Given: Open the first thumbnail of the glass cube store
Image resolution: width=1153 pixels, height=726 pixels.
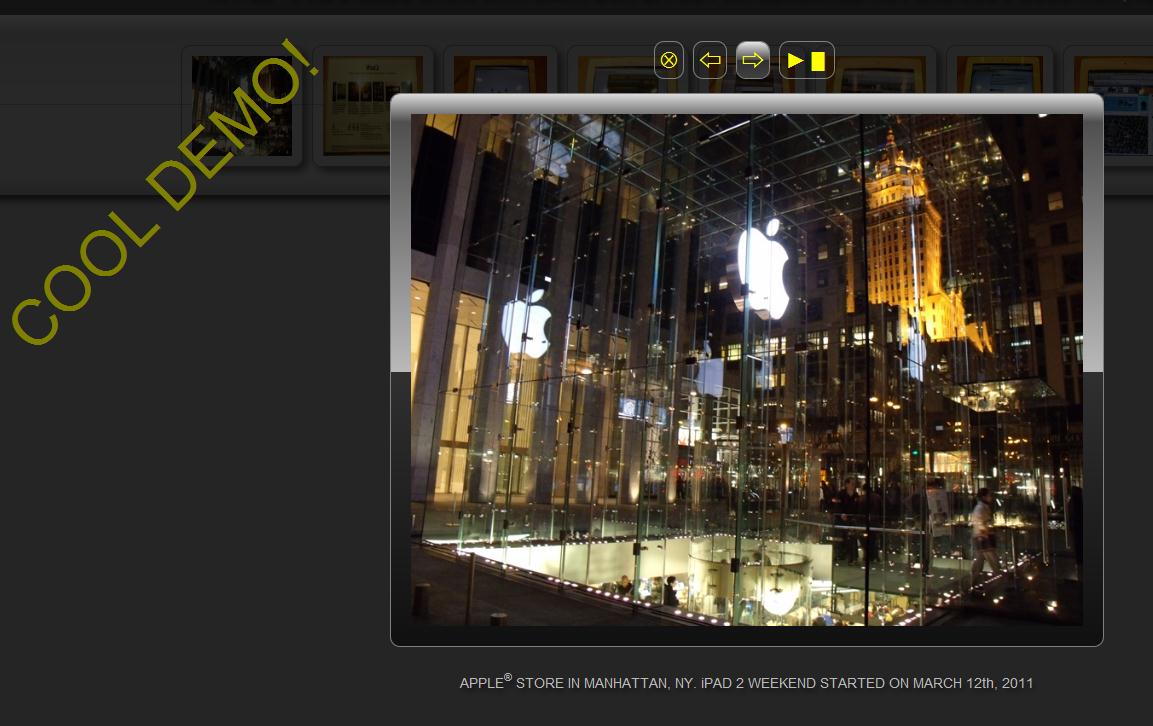Looking at the screenshot, I should (242, 106).
